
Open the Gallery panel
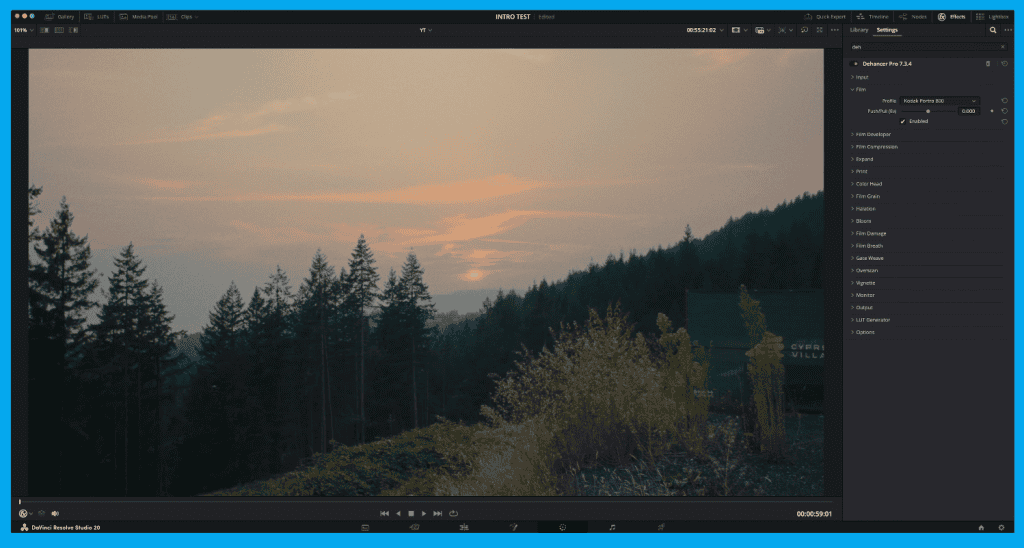60,17
